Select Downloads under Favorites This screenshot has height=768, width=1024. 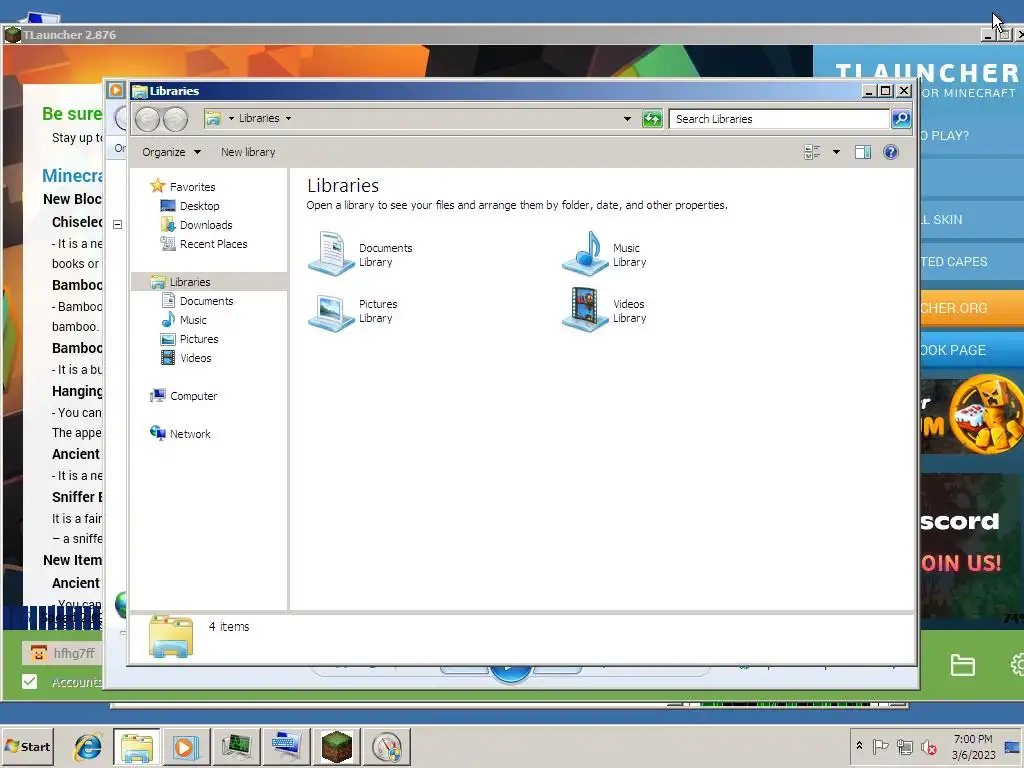tap(206, 225)
